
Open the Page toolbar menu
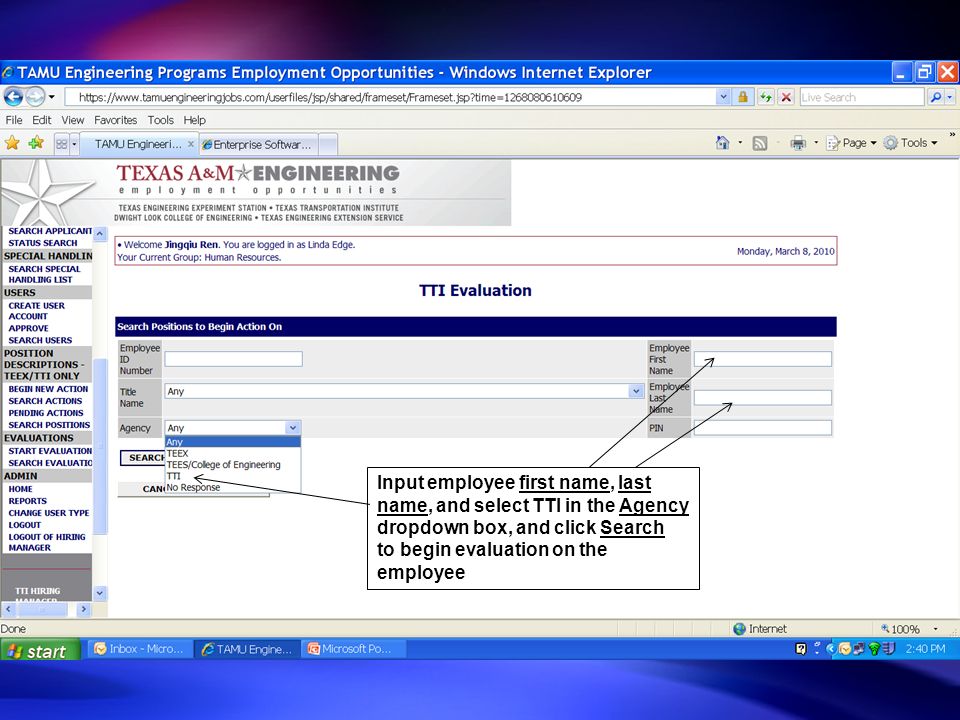click(852, 143)
